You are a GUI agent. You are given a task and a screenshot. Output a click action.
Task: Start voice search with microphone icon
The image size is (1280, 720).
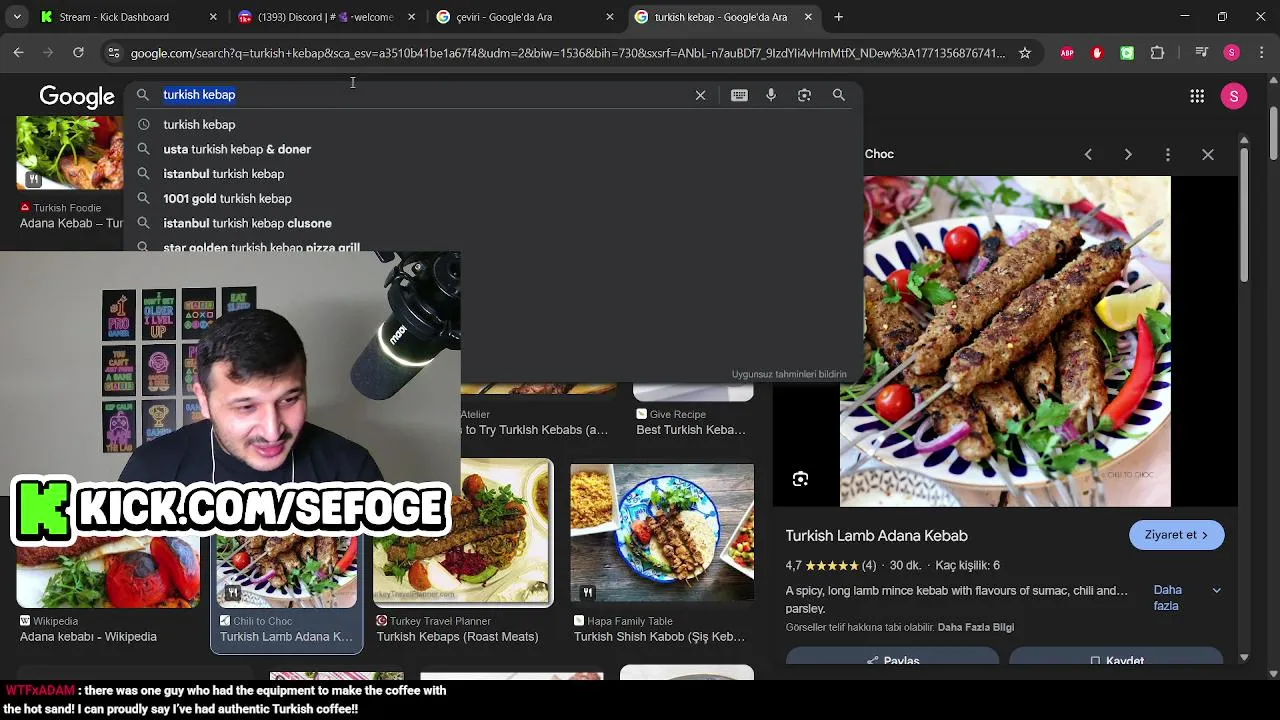pos(771,95)
